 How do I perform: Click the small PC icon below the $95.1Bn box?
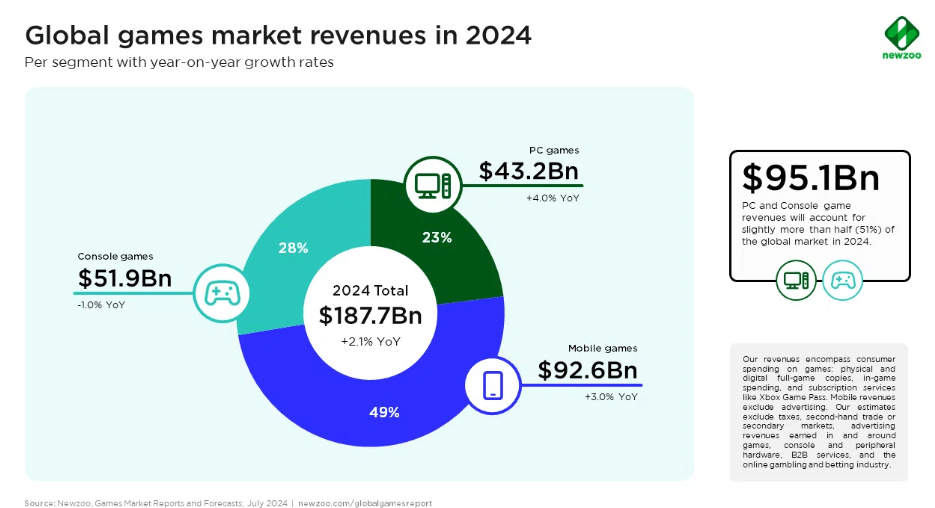(x=796, y=279)
